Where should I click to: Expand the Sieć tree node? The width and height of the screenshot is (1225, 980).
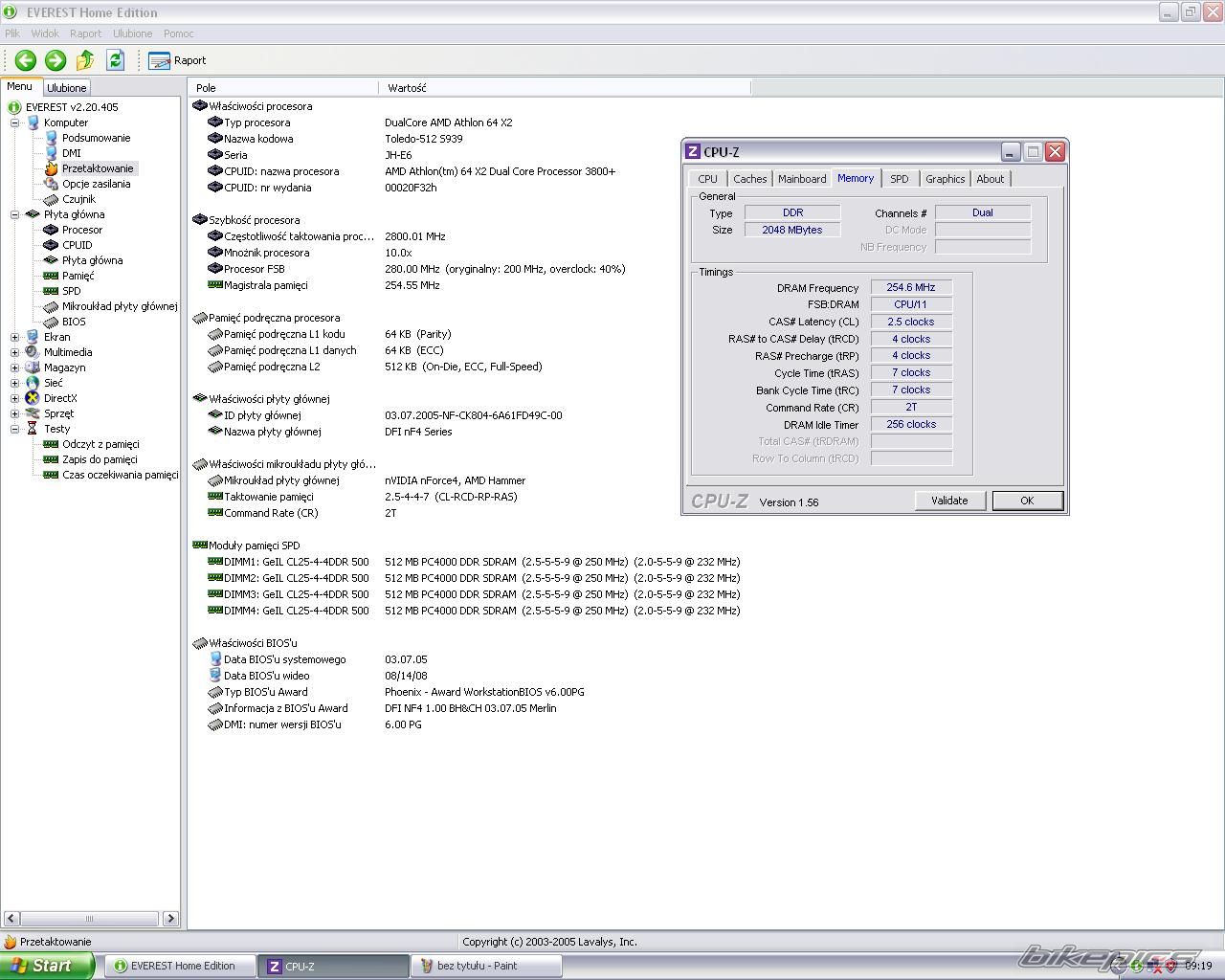[x=14, y=383]
